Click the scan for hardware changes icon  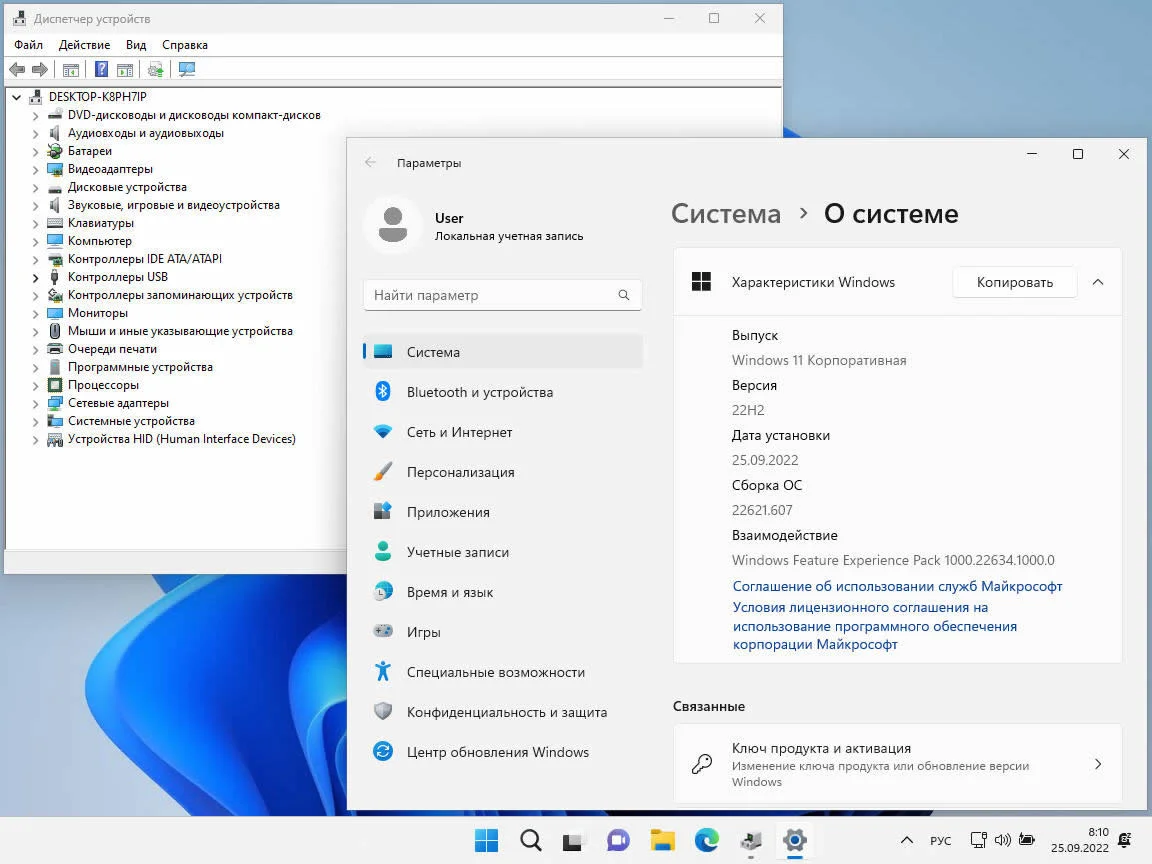186,69
